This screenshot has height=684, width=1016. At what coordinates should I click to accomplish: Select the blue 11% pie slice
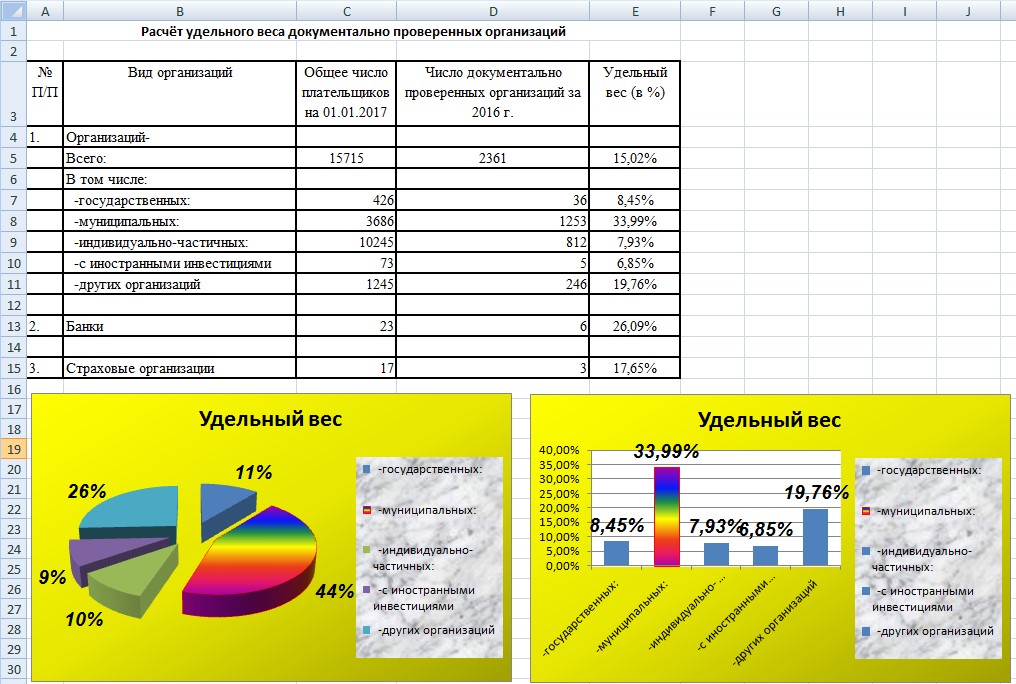[224, 507]
